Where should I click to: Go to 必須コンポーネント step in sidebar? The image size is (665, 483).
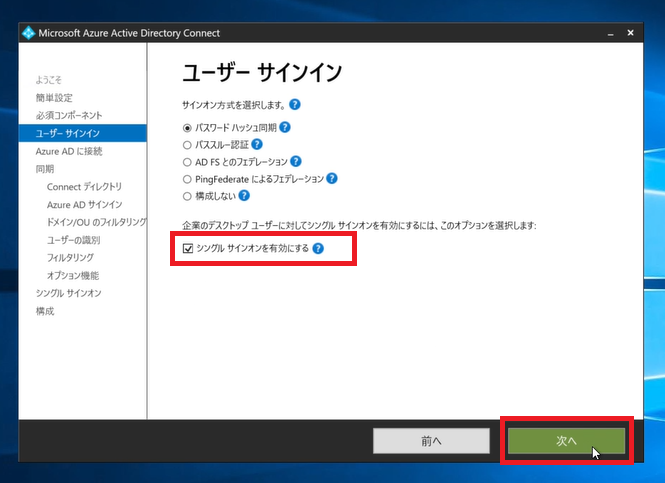(x=69, y=115)
